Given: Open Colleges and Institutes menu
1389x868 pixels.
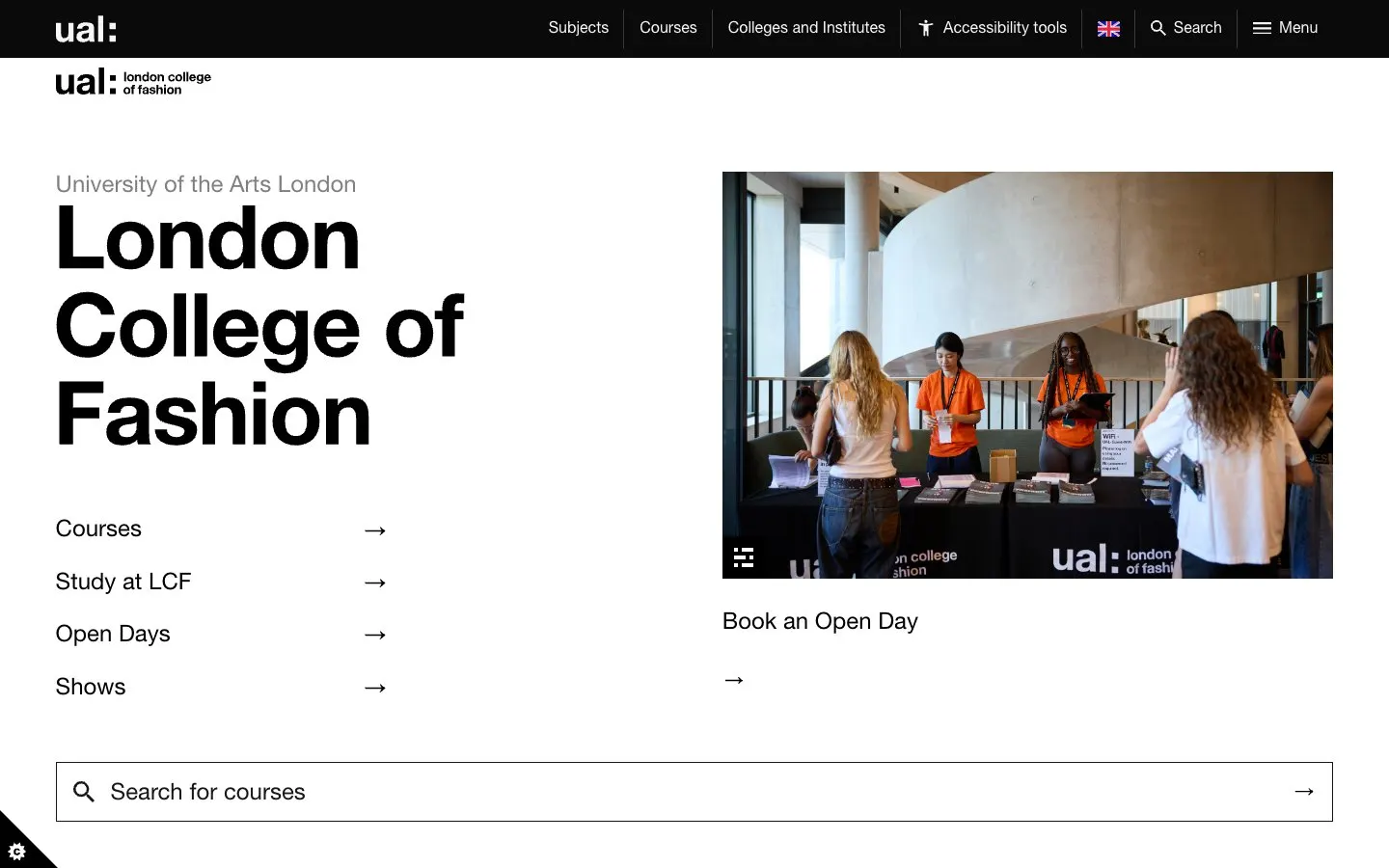Looking at the screenshot, I should click(x=806, y=28).
